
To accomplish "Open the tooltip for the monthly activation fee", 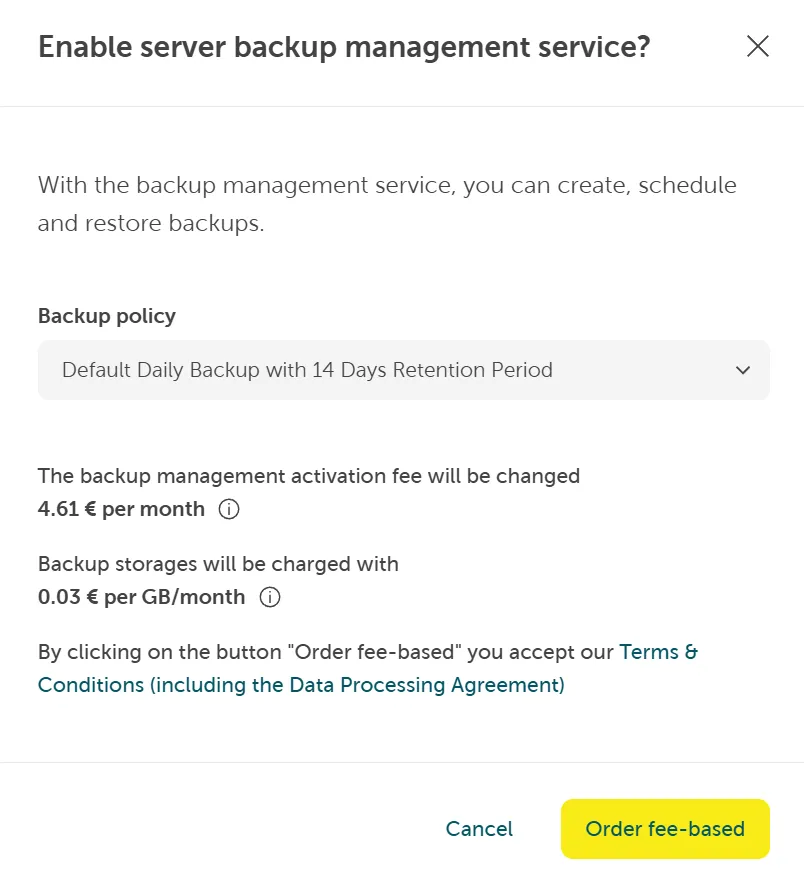I will coord(228,509).
